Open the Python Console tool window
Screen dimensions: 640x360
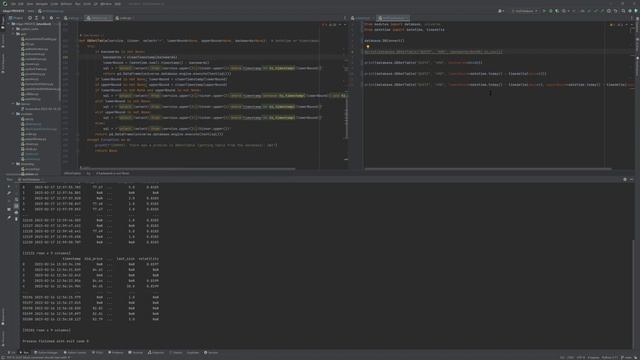click(75, 352)
